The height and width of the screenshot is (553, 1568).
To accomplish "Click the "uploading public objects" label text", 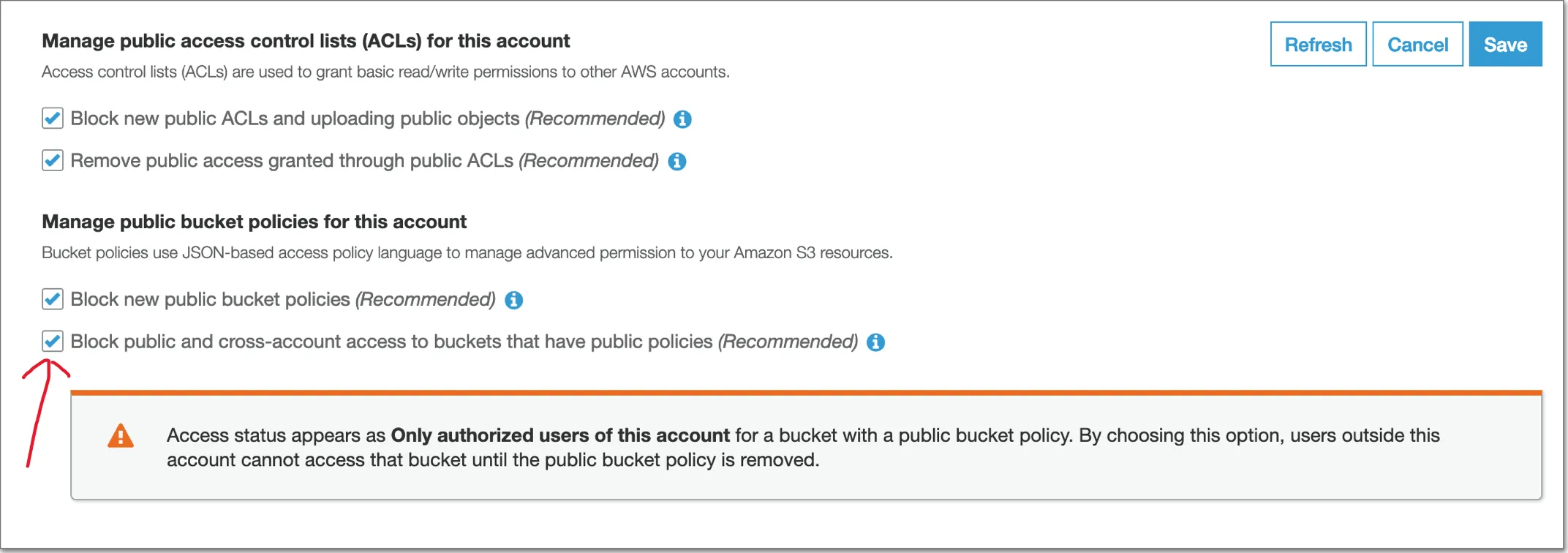I will coord(423,118).
